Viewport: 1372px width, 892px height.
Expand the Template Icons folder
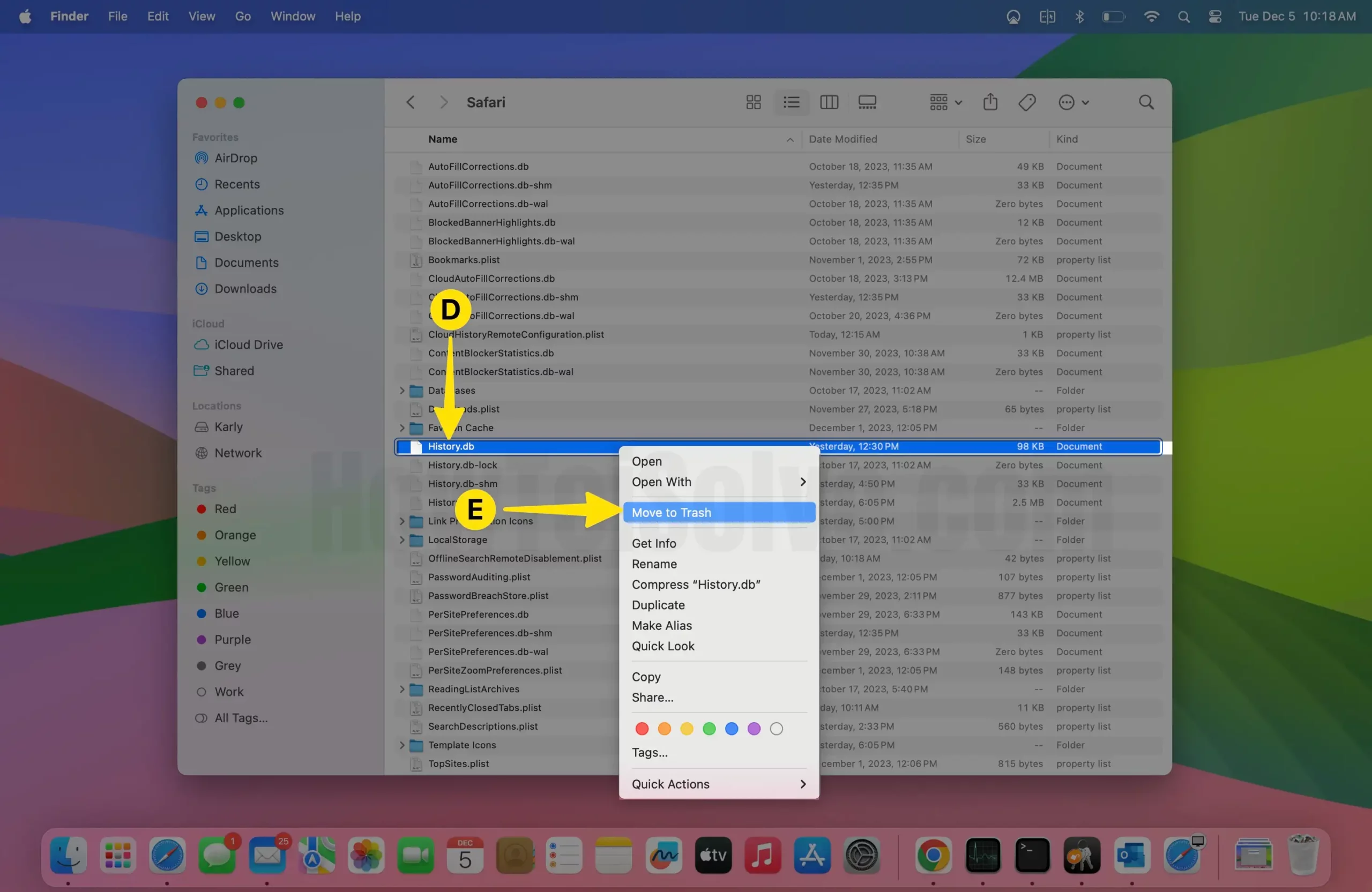point(402,745)
